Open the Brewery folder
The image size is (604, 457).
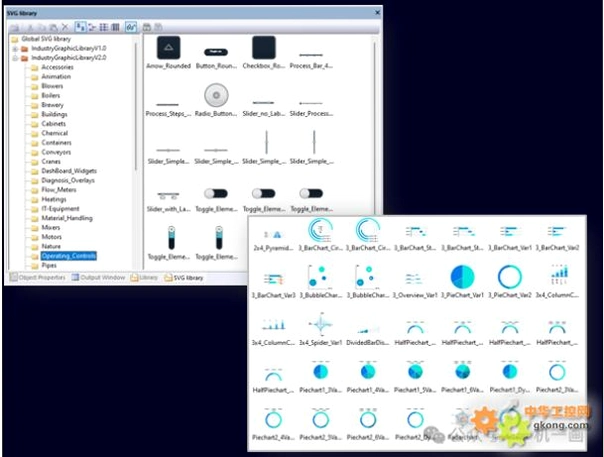[52, 105]
